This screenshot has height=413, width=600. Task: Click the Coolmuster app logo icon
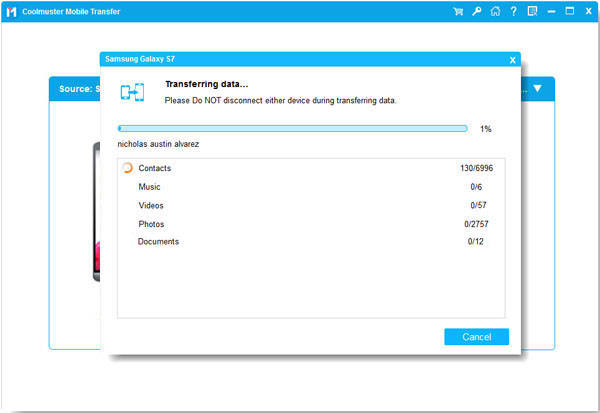point(12,12)
